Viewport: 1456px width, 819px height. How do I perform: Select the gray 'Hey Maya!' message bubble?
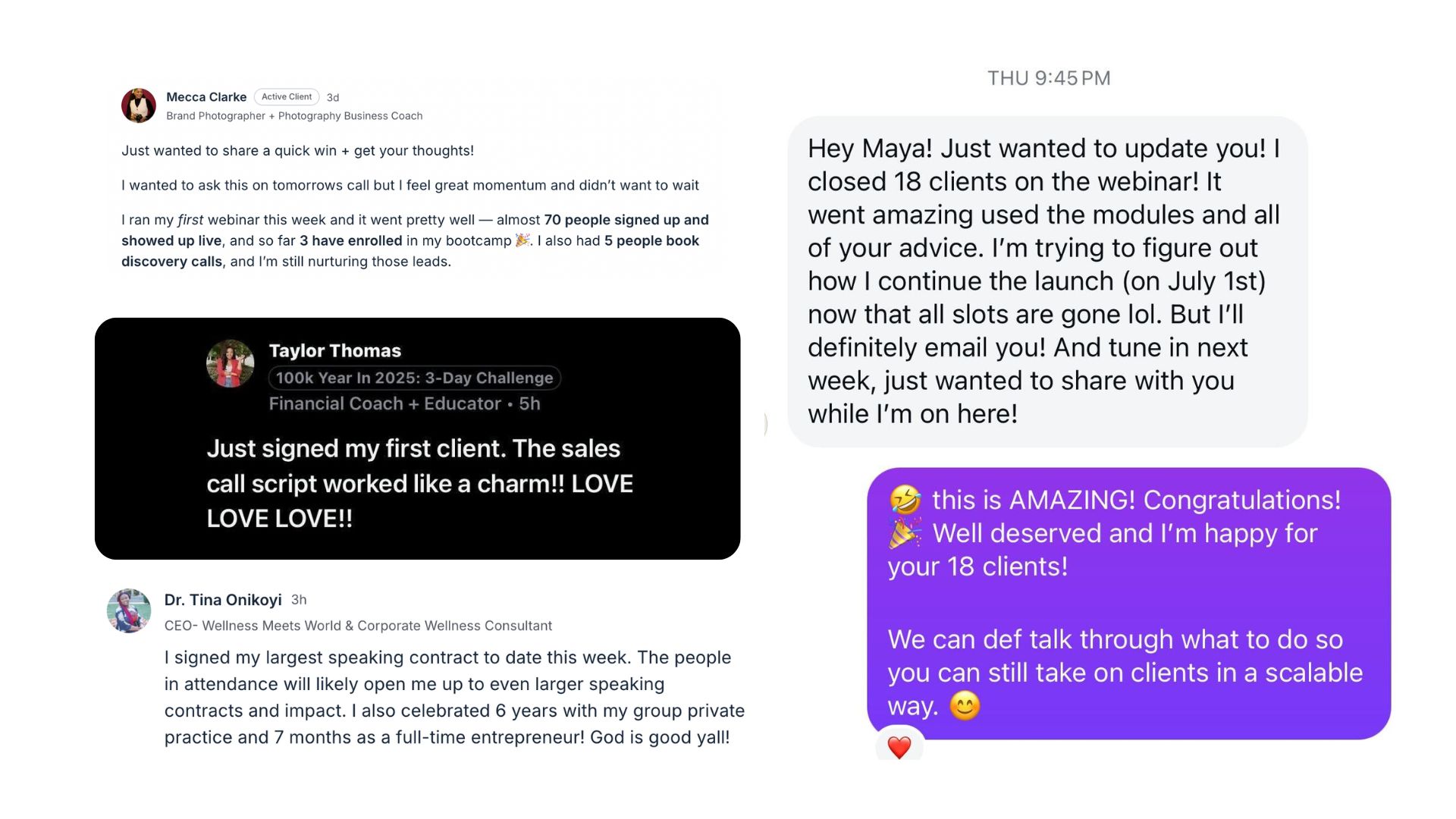pos(1047,281)
